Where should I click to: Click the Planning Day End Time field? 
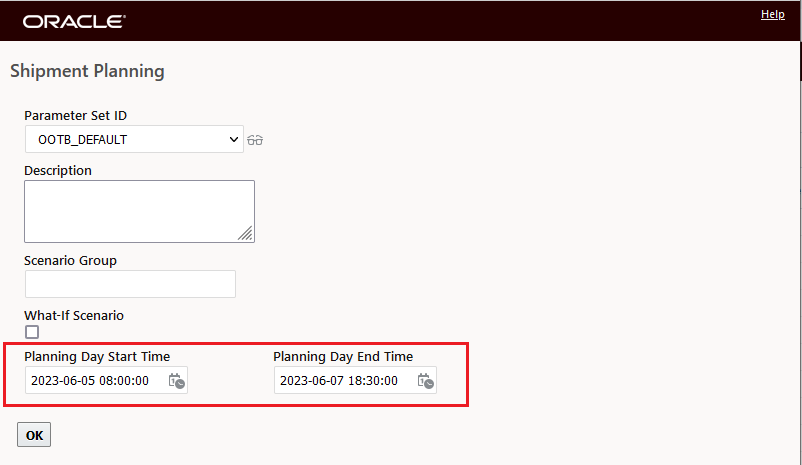pyautogui.click(x=344, y=380)
